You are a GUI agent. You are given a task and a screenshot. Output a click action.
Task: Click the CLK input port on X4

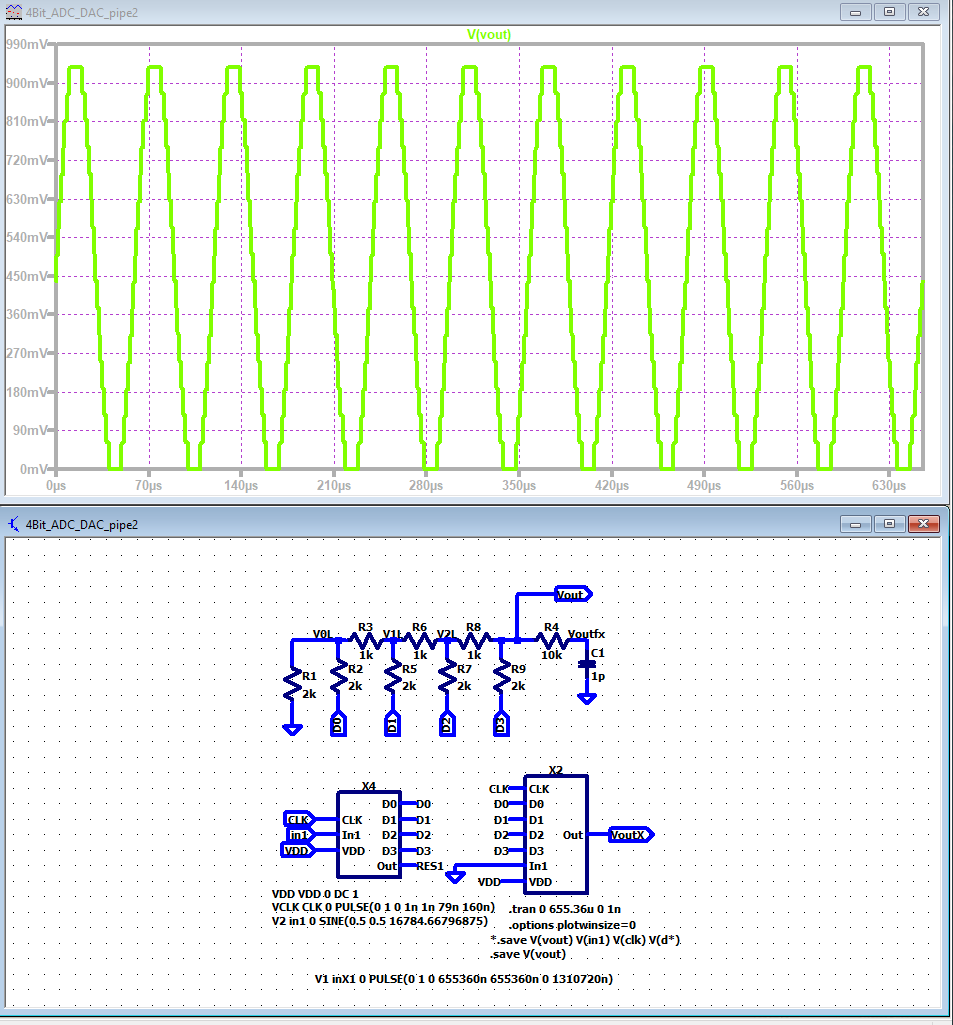point(298,819)
